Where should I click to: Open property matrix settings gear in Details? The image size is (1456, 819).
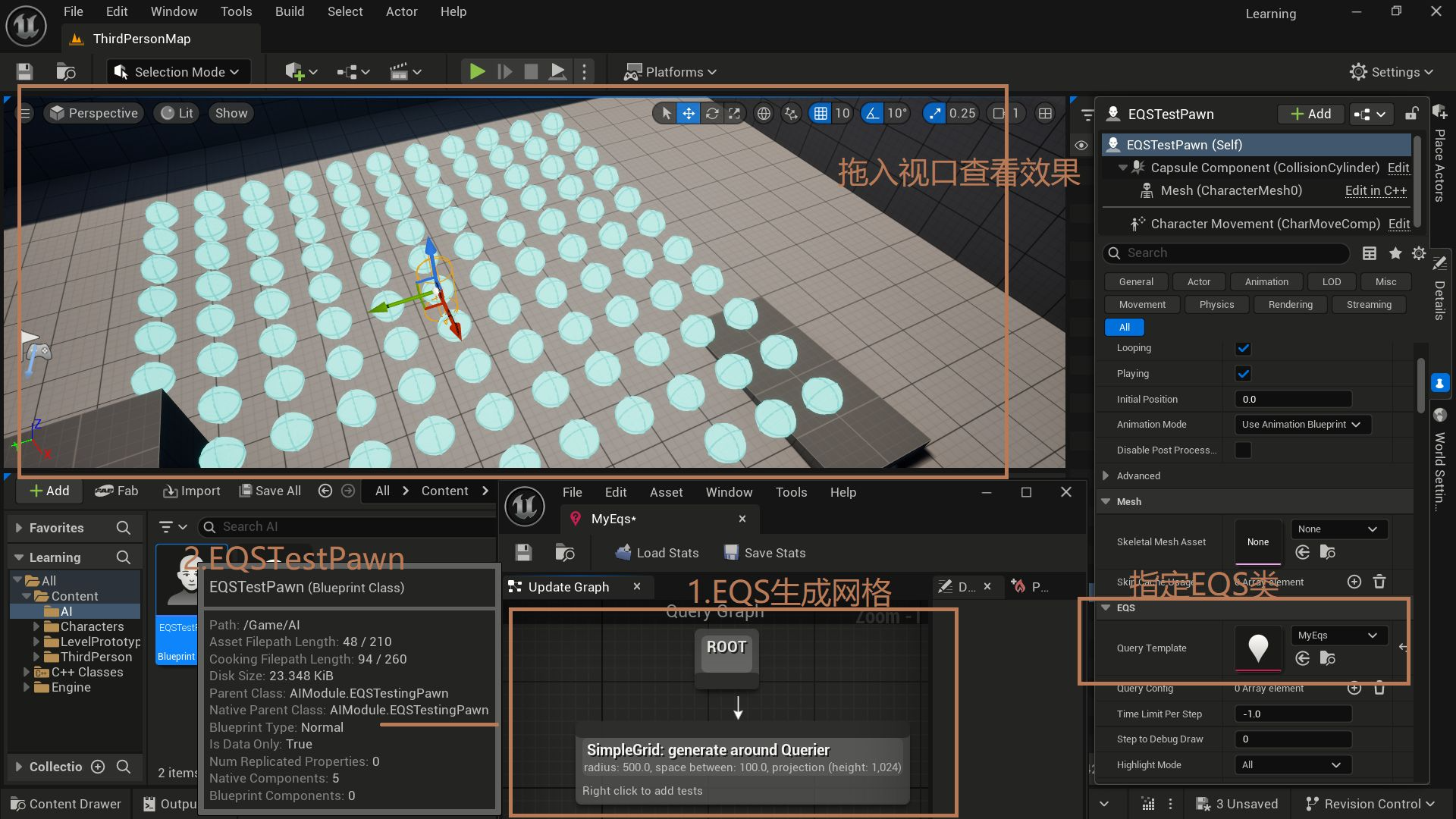1419,253
